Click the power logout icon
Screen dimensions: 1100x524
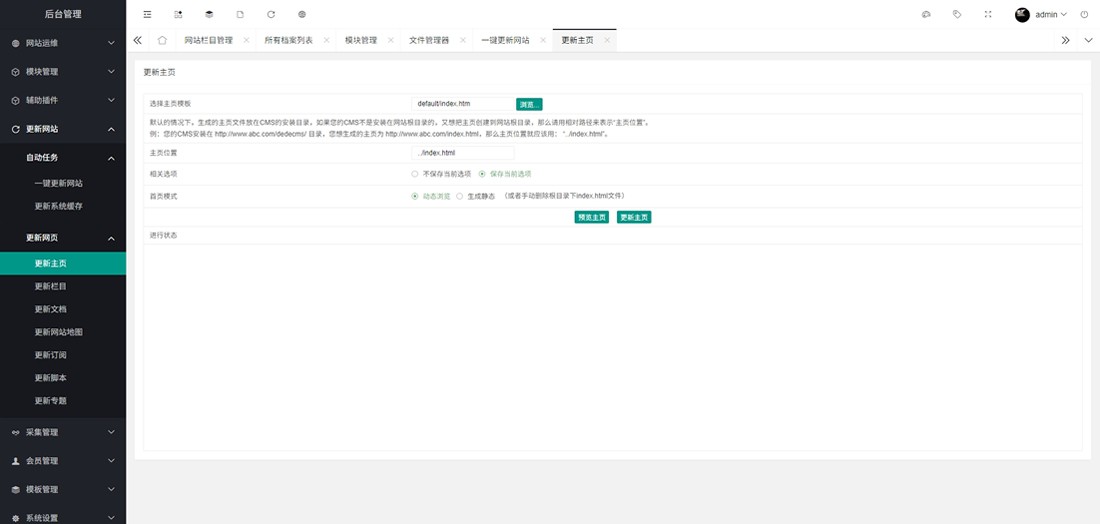(x=1084, y=15)
